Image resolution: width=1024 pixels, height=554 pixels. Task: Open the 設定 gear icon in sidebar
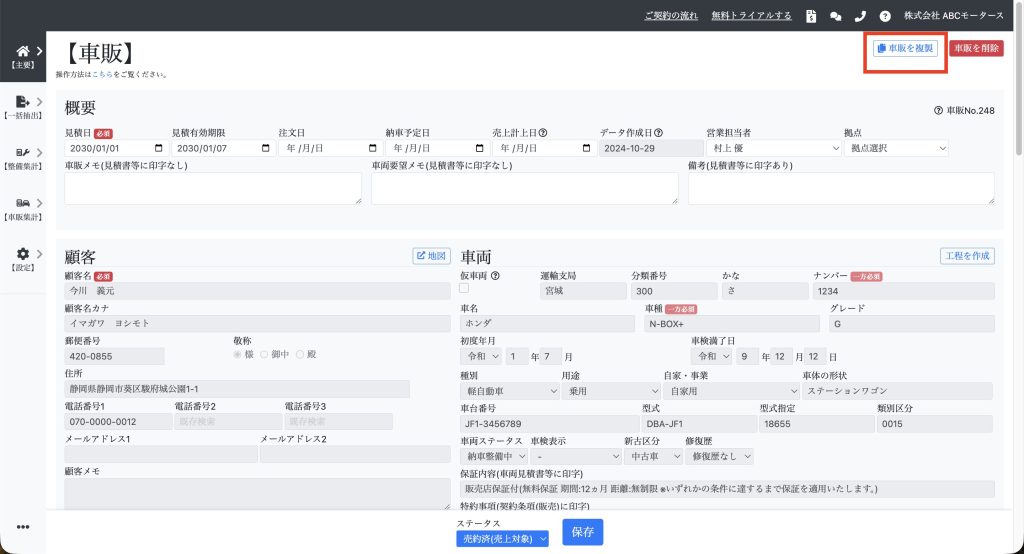click(22, 254)
